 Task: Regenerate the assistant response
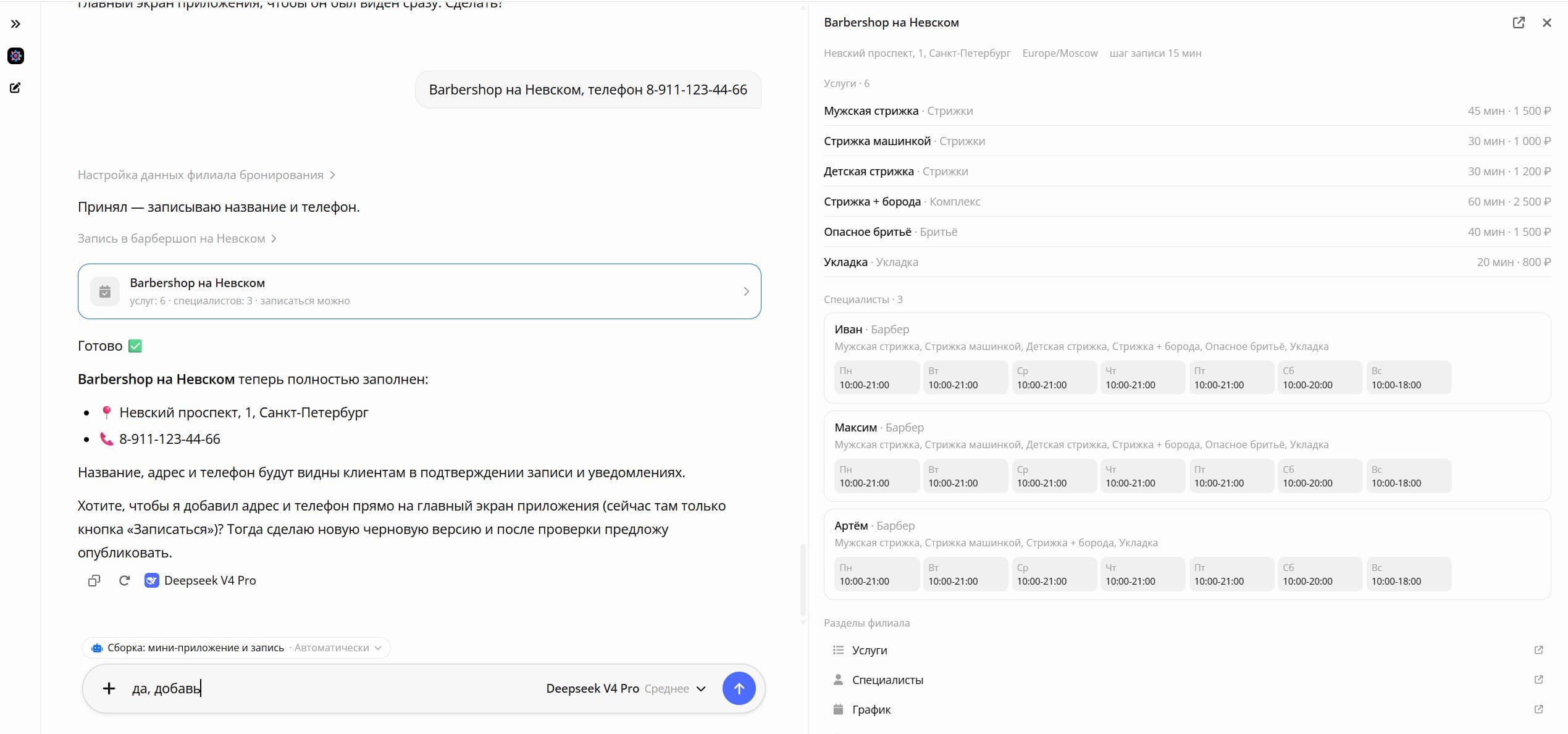pos(124,581)
